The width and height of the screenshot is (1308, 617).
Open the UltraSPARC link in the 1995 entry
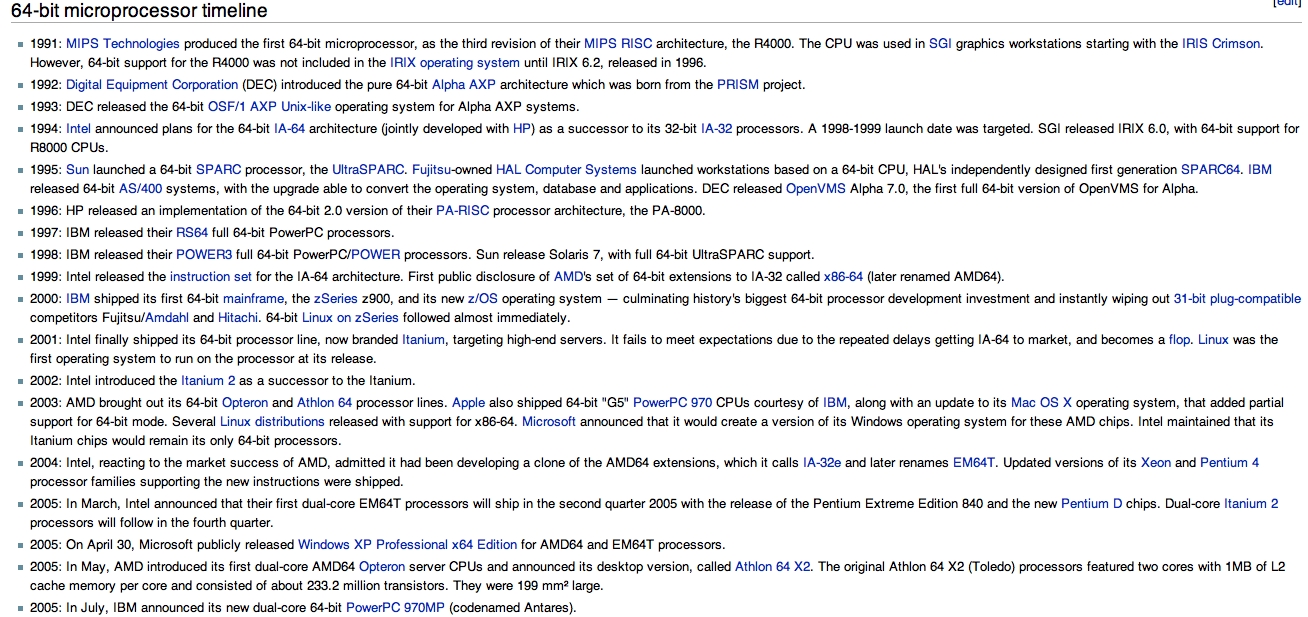369,170
